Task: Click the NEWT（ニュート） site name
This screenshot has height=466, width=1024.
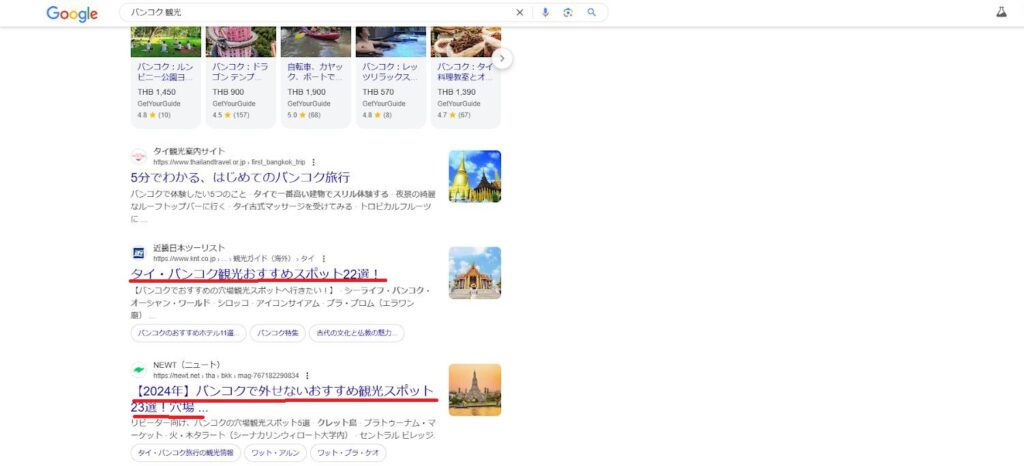Action: pos(187,365)
